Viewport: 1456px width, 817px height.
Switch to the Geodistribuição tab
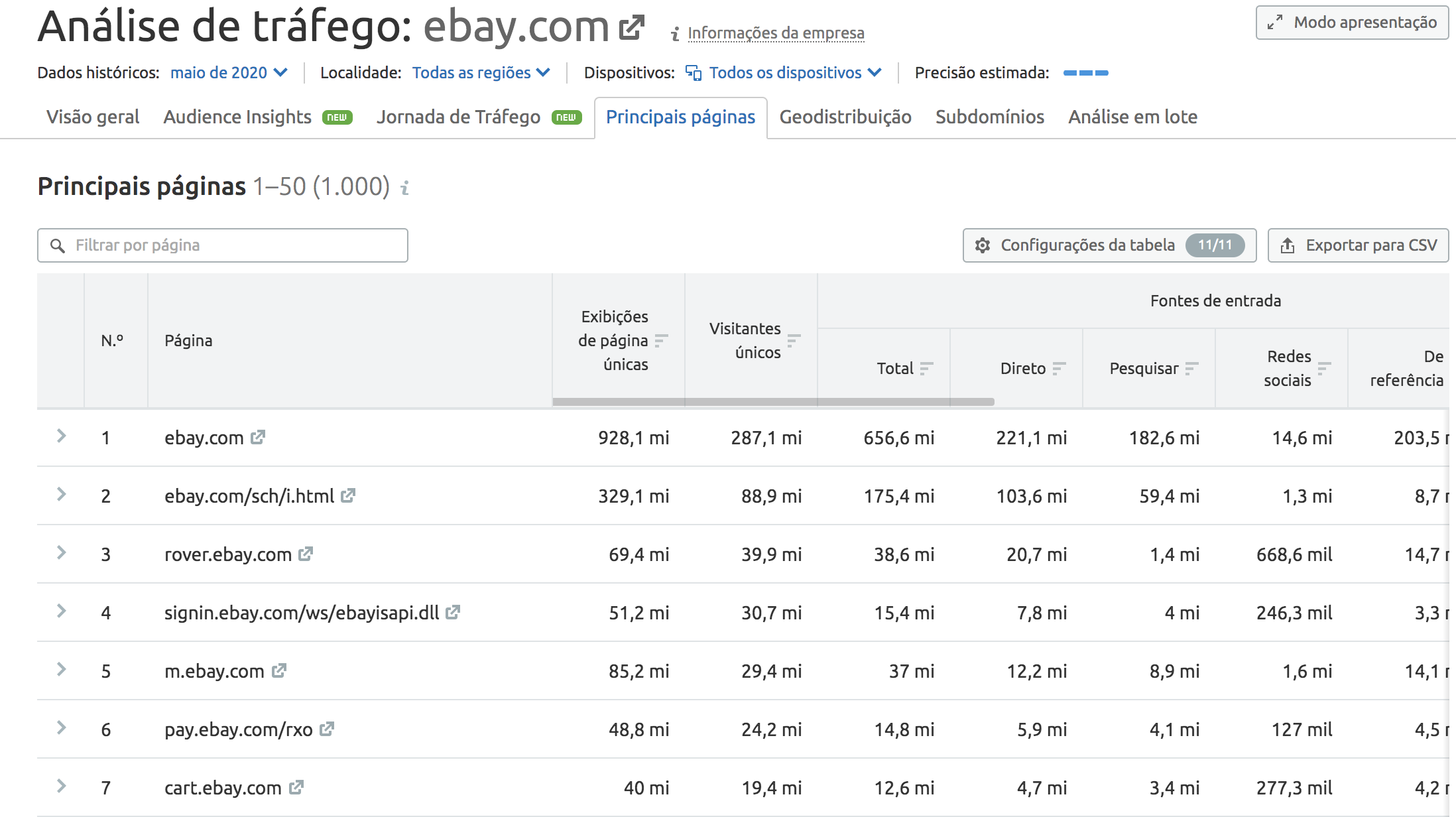tap(845, 117)
